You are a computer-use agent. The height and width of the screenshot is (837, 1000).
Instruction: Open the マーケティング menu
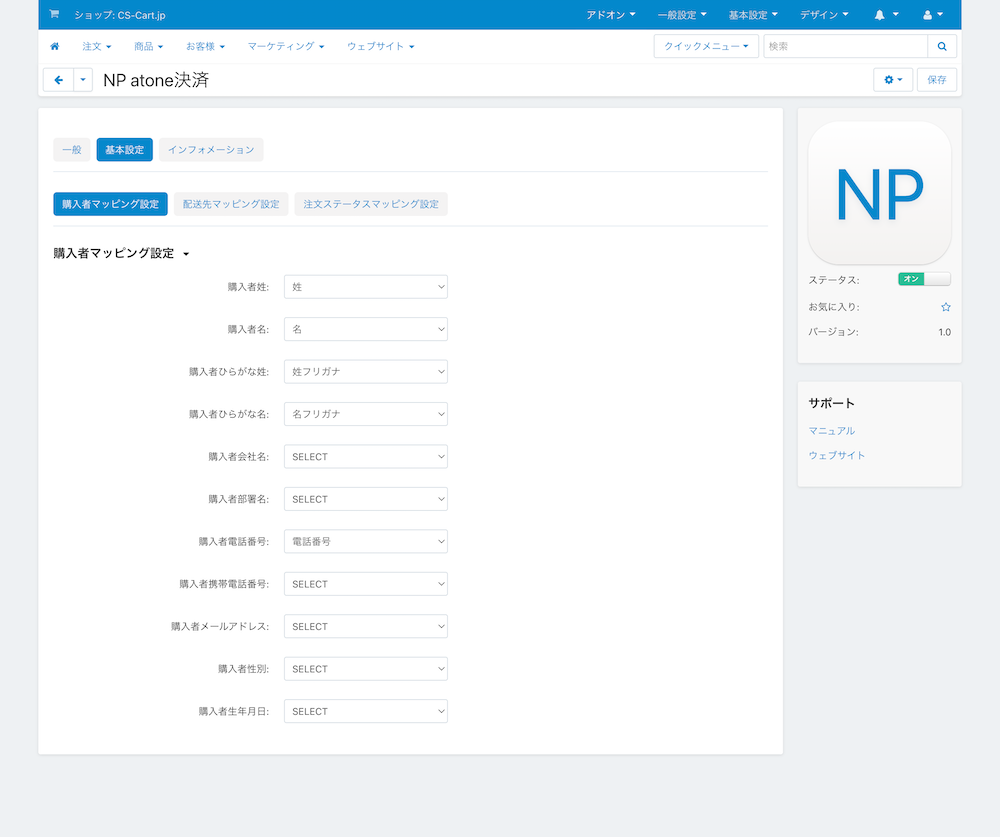(x=286, y=46)
